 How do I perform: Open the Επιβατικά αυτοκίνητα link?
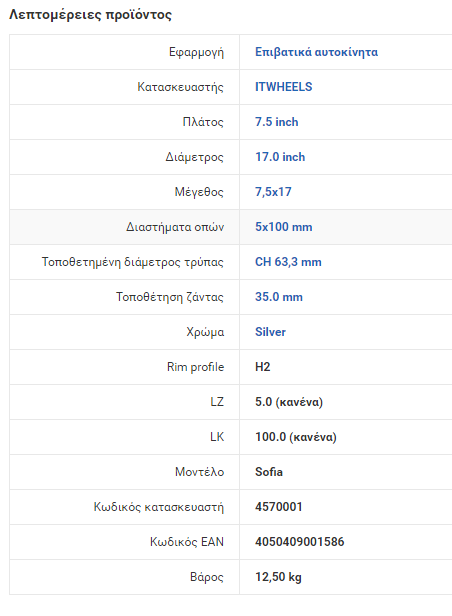click(x=317, y=52)
